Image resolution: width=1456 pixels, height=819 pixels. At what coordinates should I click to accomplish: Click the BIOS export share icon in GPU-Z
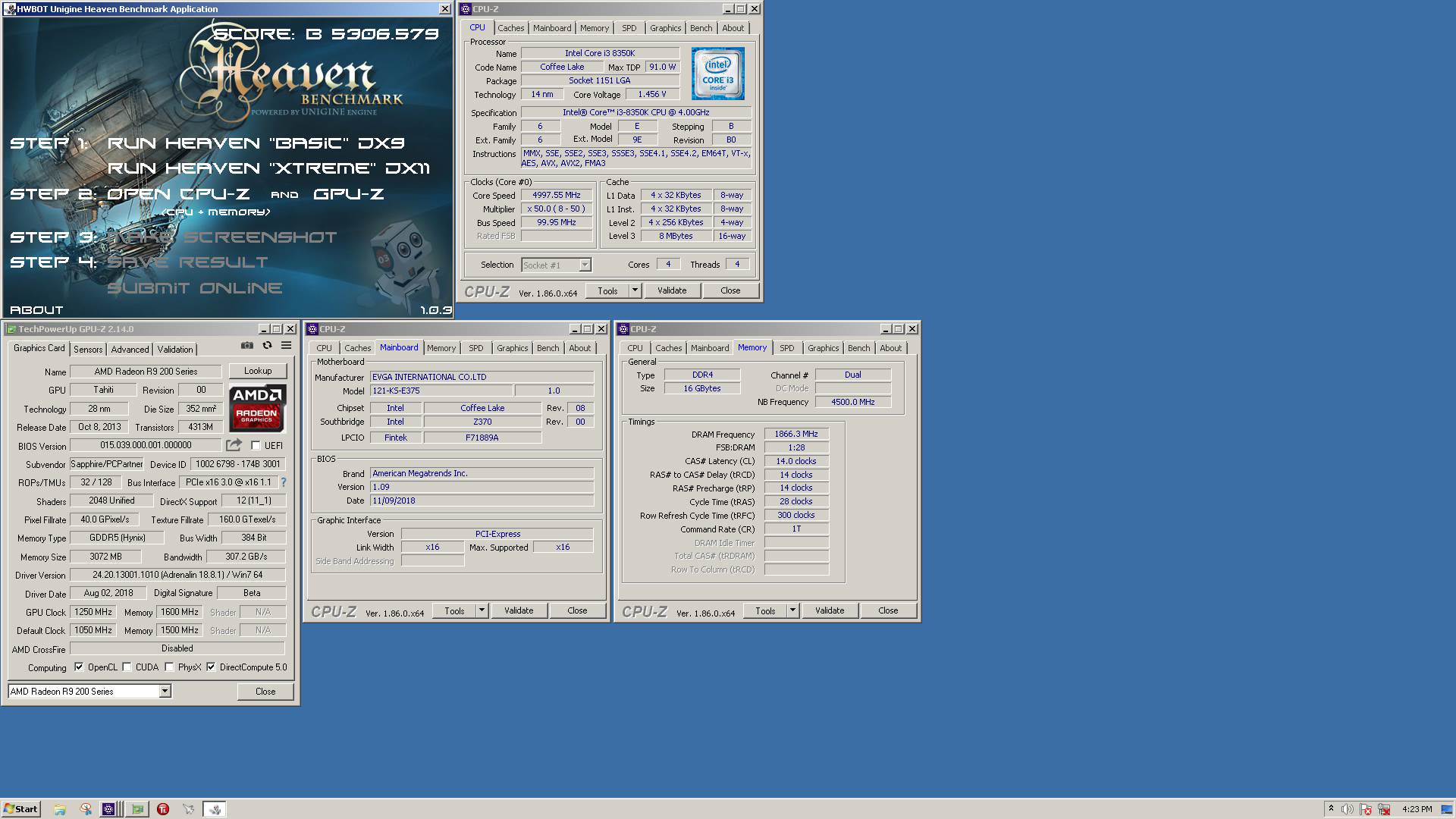pyautogui.click(x=234, y=445)
